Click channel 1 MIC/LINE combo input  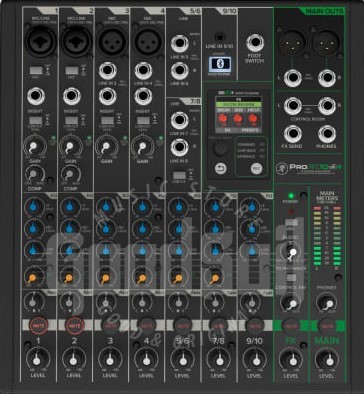coord(41,42)
